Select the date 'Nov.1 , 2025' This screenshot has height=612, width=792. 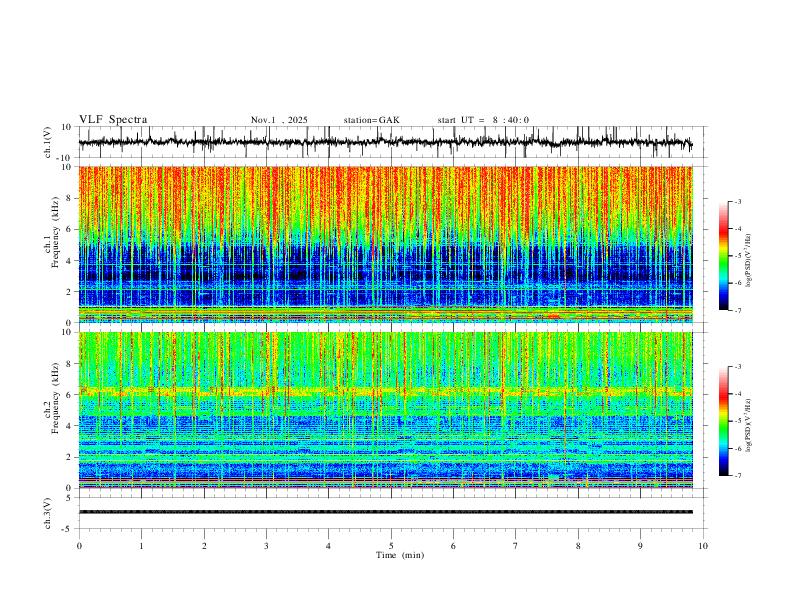[279, 120]
